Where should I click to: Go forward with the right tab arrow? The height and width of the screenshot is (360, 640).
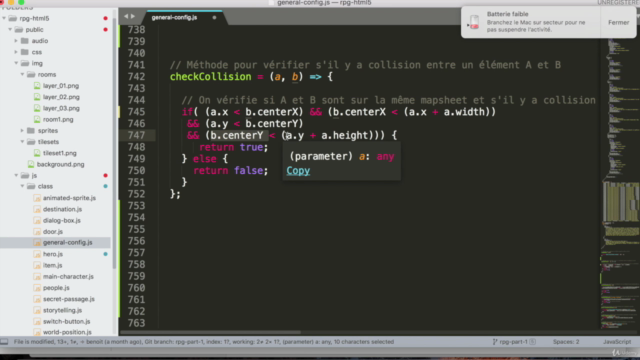click(133, 16)
